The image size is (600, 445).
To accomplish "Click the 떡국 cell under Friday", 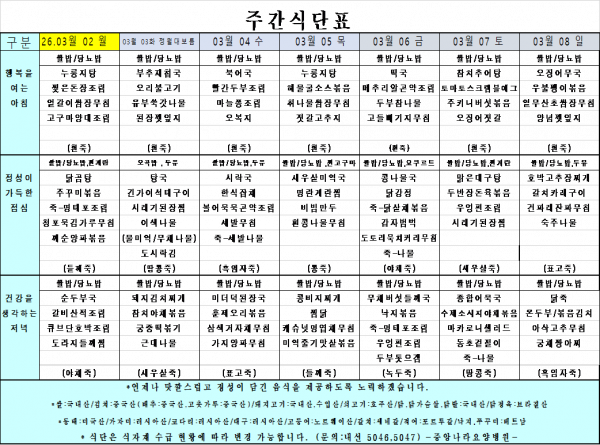I will coord(399,73).
